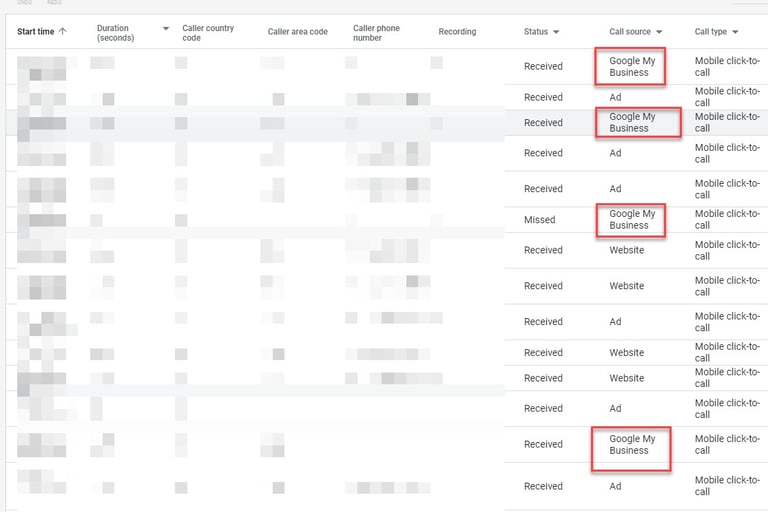Select Mobile click-to-call in the Missed row
Viewport: 768px width, 512px height.
(727, 219)
